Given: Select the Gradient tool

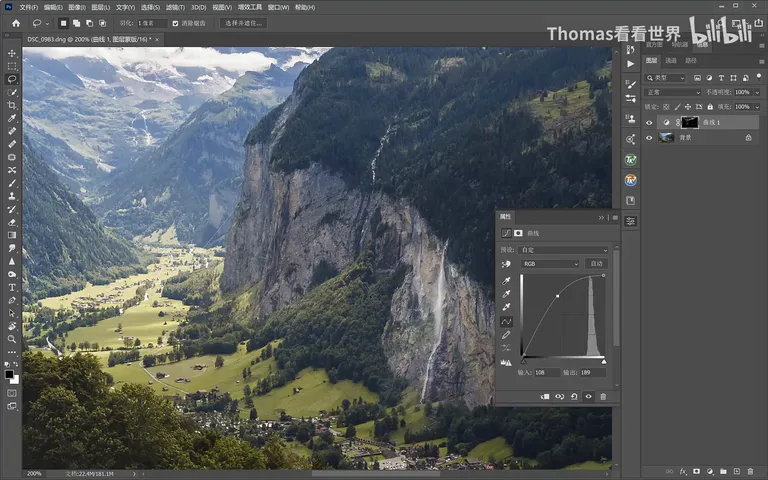Looking at the screenshot, I should [x=12, y=235].
